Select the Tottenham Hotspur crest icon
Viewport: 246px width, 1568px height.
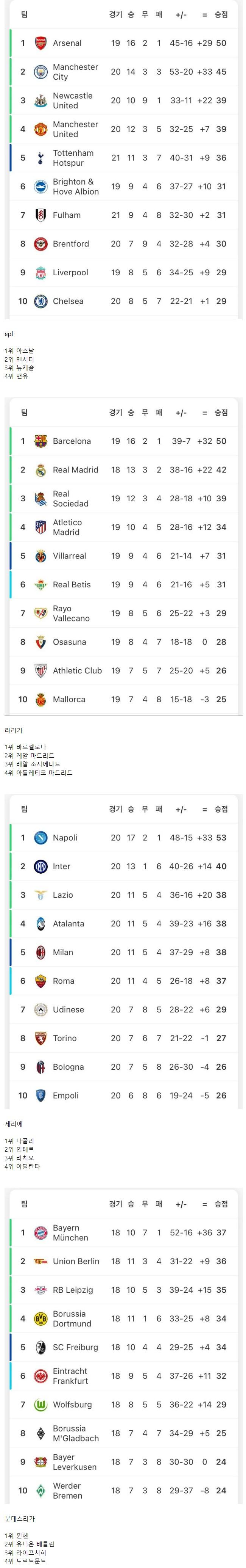[x=41, y=158]
